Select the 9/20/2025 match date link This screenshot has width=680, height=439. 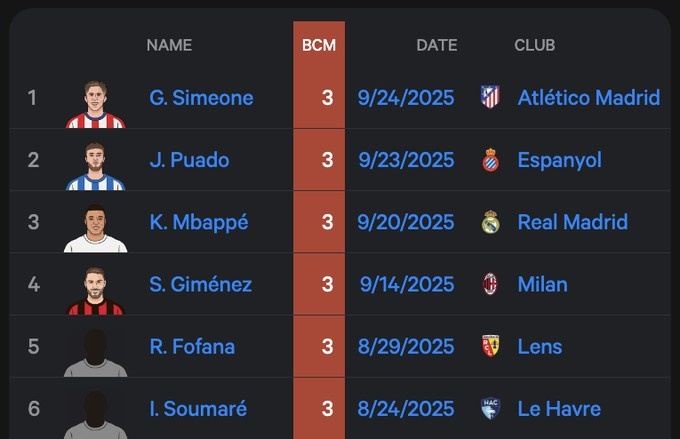pyautogui.click(x=406, y=222)
